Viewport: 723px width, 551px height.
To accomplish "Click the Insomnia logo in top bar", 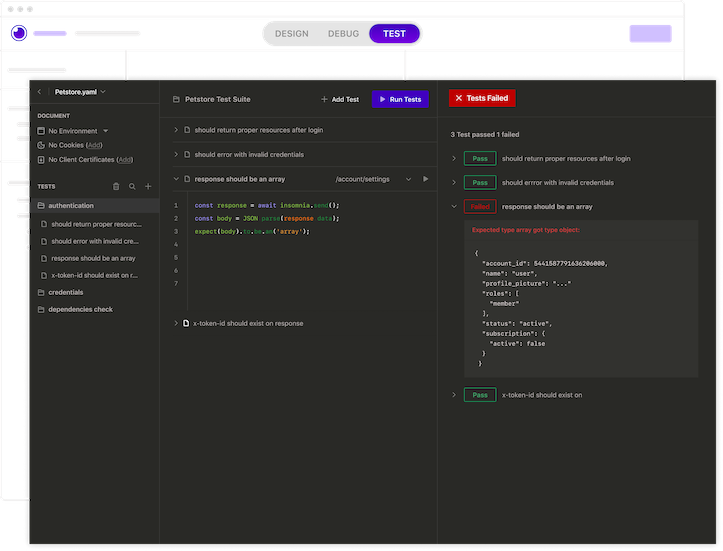I will click(18, 34).
